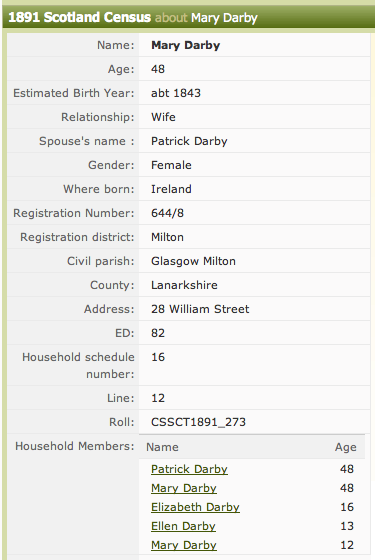Click the relationship value Wife
Screen dimensions: 375x560
tap(163, 117)
